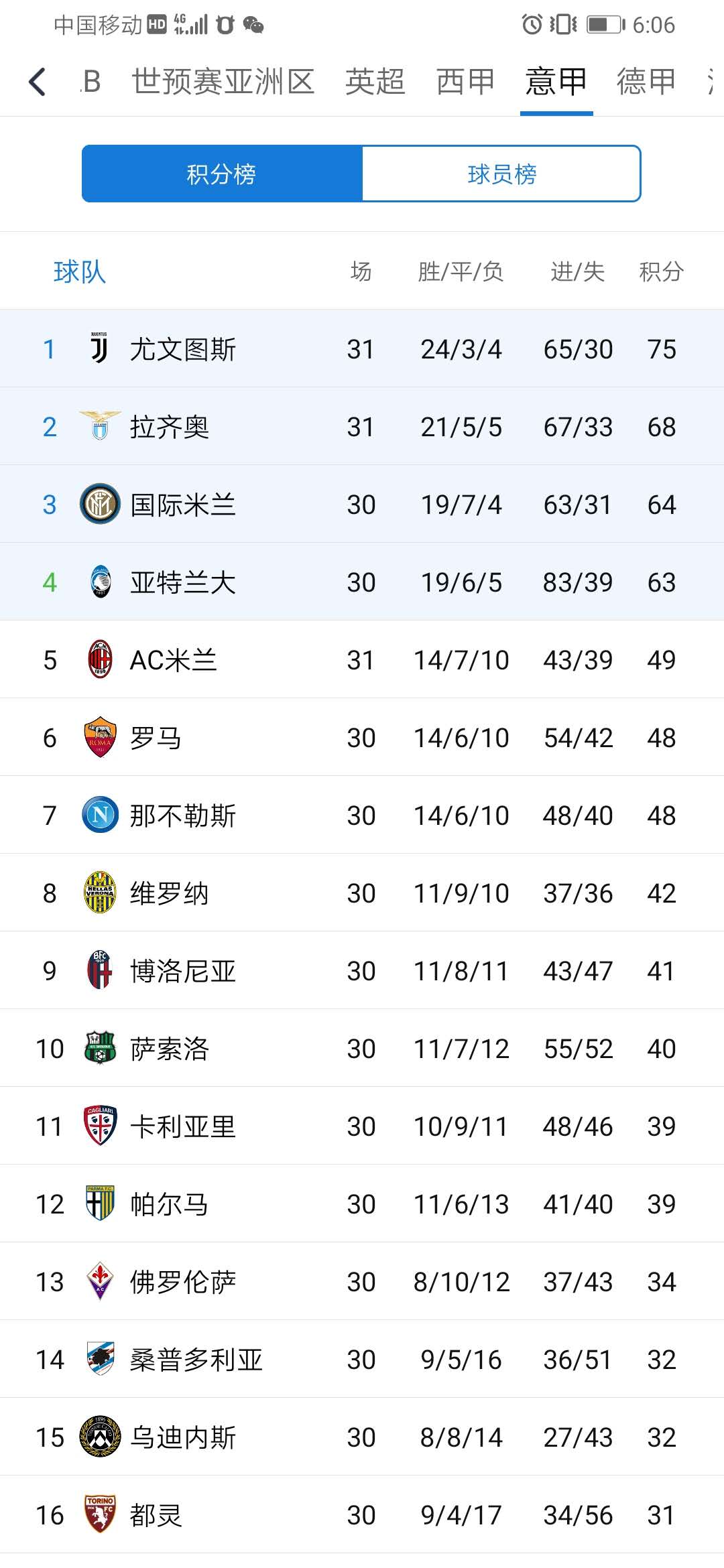Screen dimensions: 724x1568
Task: Tap the Hellas Verona crest
Action: (x=100, y=893)
